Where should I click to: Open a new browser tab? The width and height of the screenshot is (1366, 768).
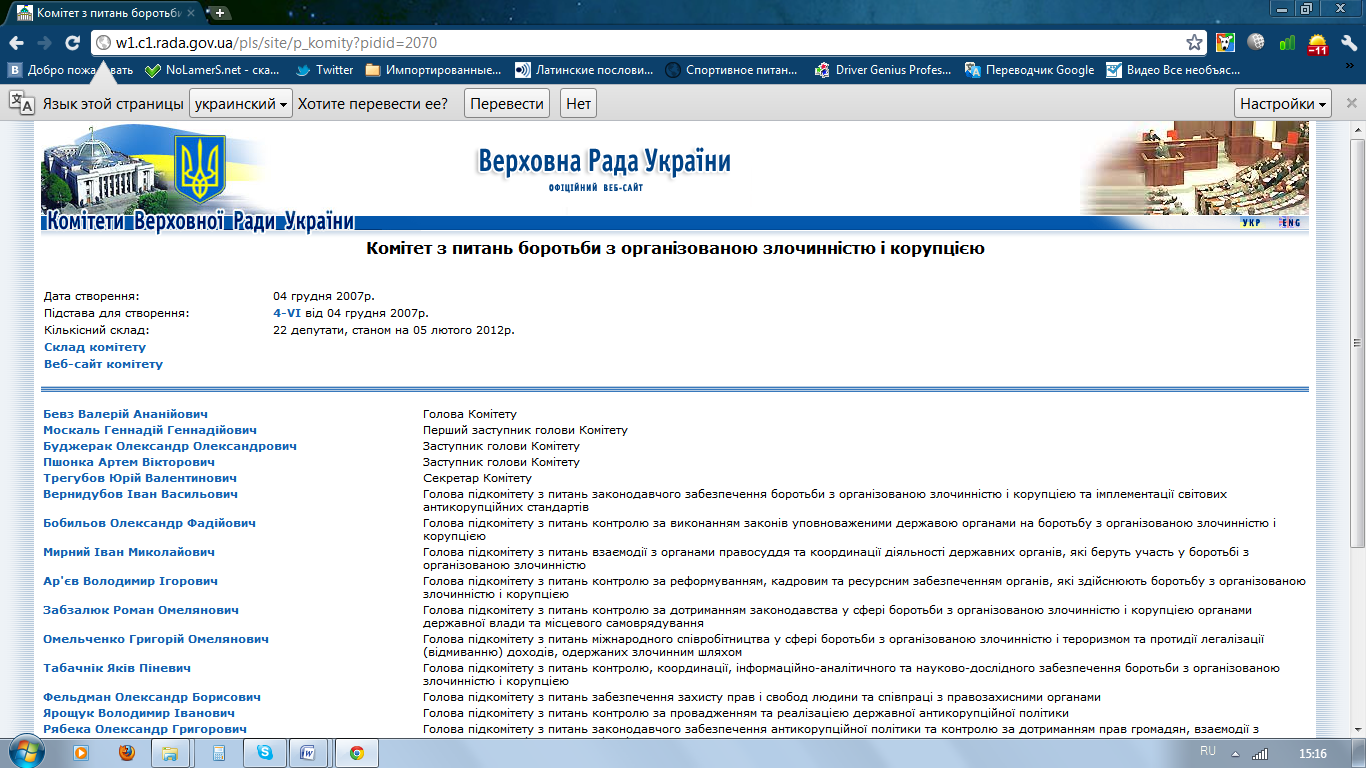[219, 13]
